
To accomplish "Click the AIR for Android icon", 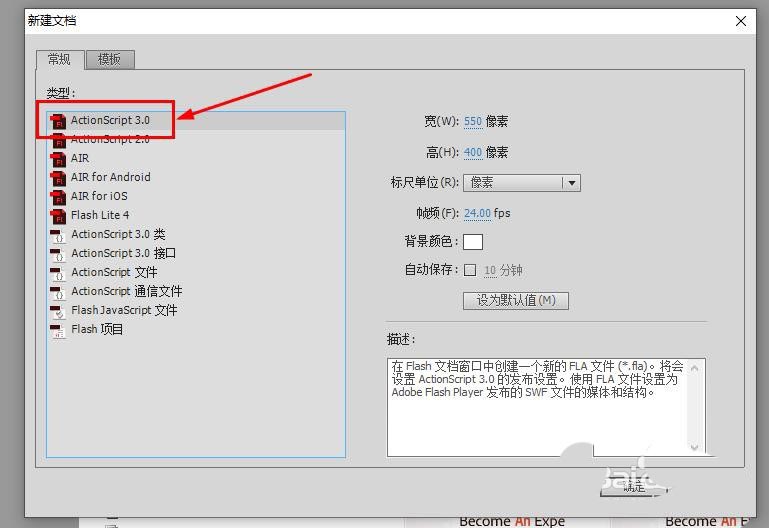I will pos(58,178).
